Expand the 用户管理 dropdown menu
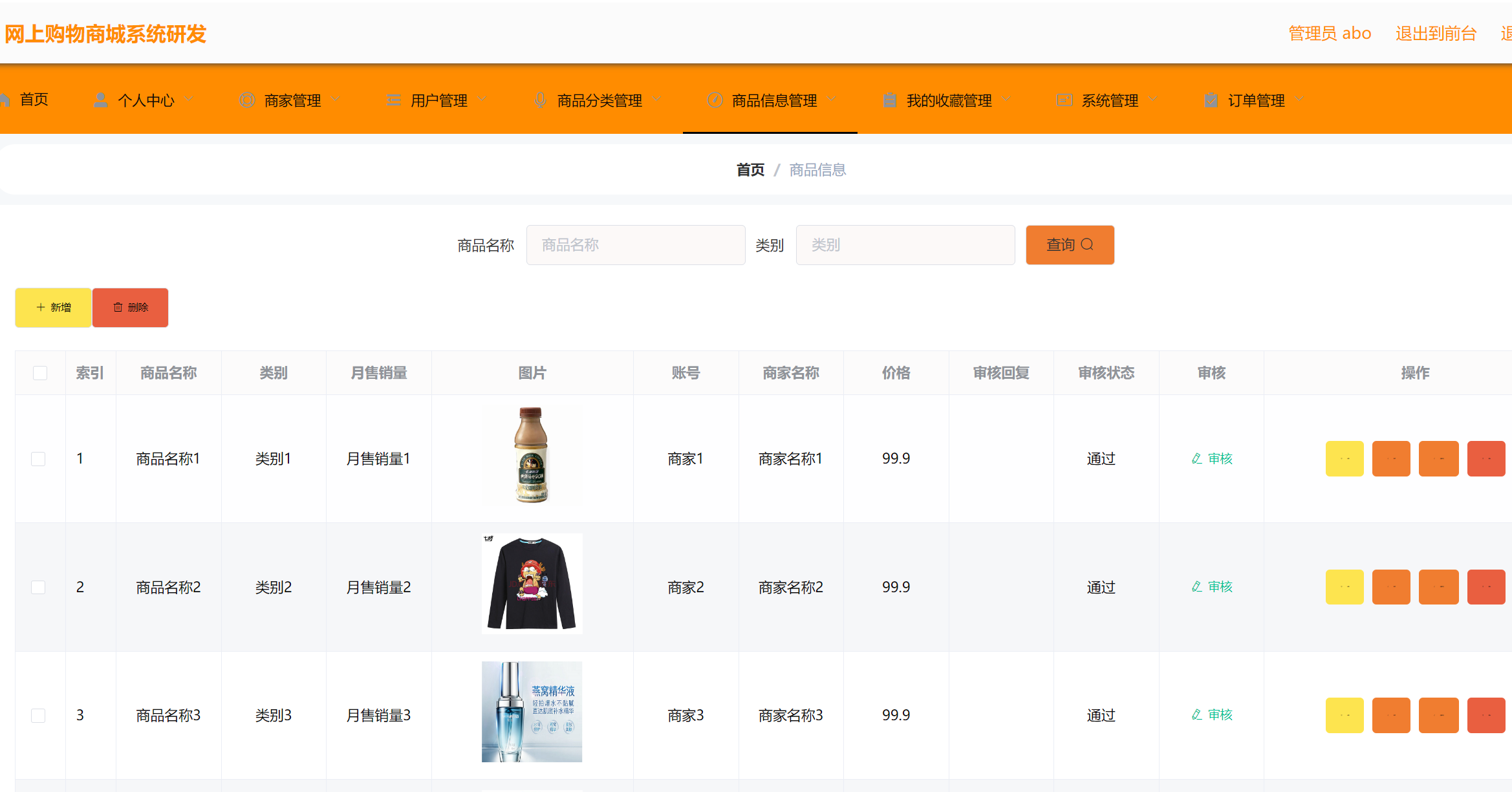The image size is (1512, 792). click(482, 100)
